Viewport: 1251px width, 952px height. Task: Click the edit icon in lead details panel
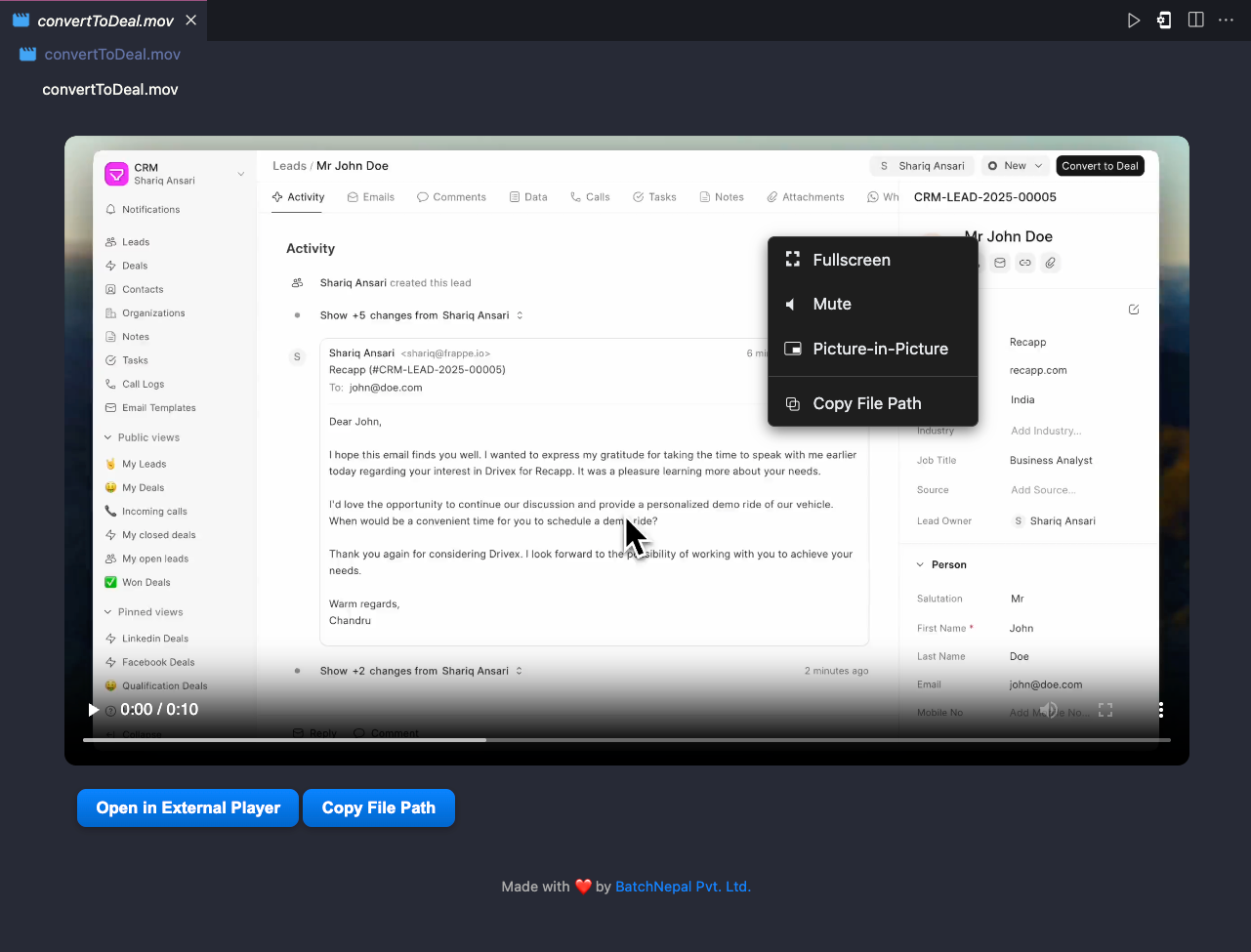click(1134, 310)
